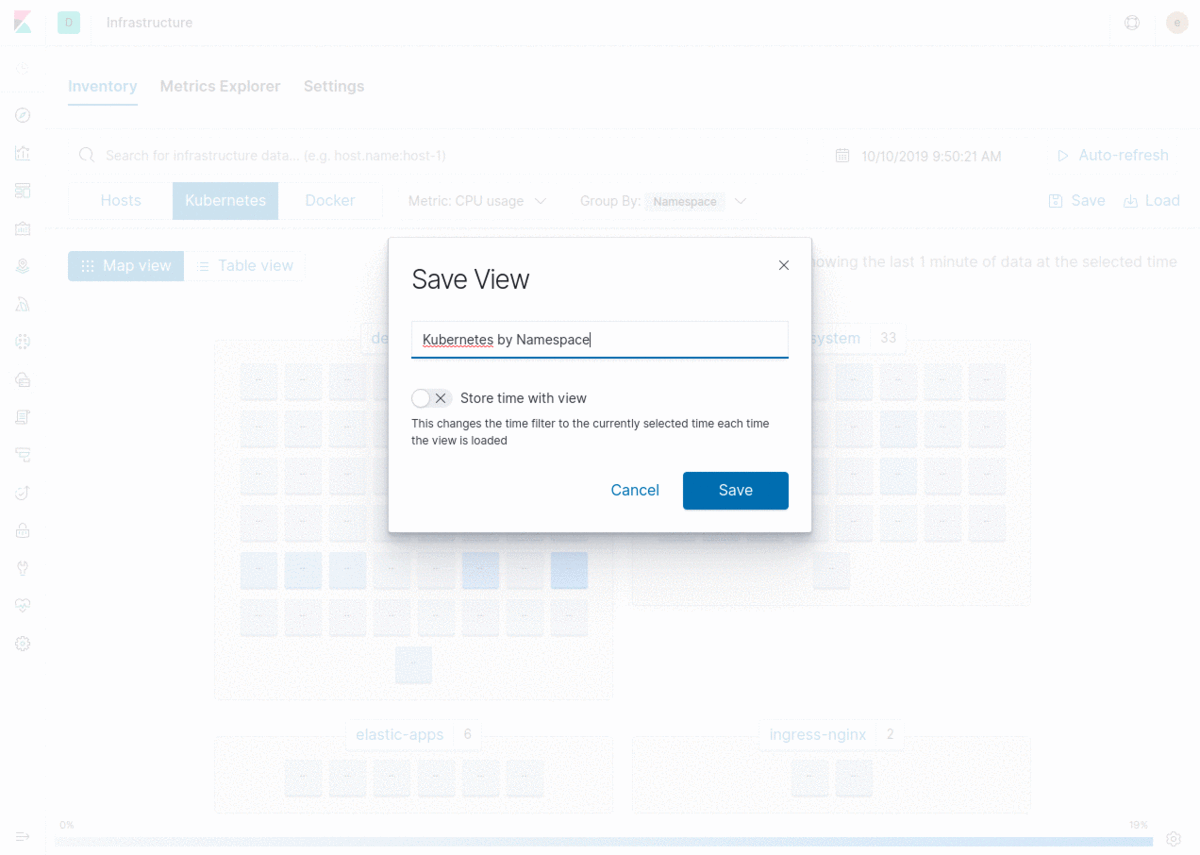Switch to the Settings tab

click(x=334, y=86)
